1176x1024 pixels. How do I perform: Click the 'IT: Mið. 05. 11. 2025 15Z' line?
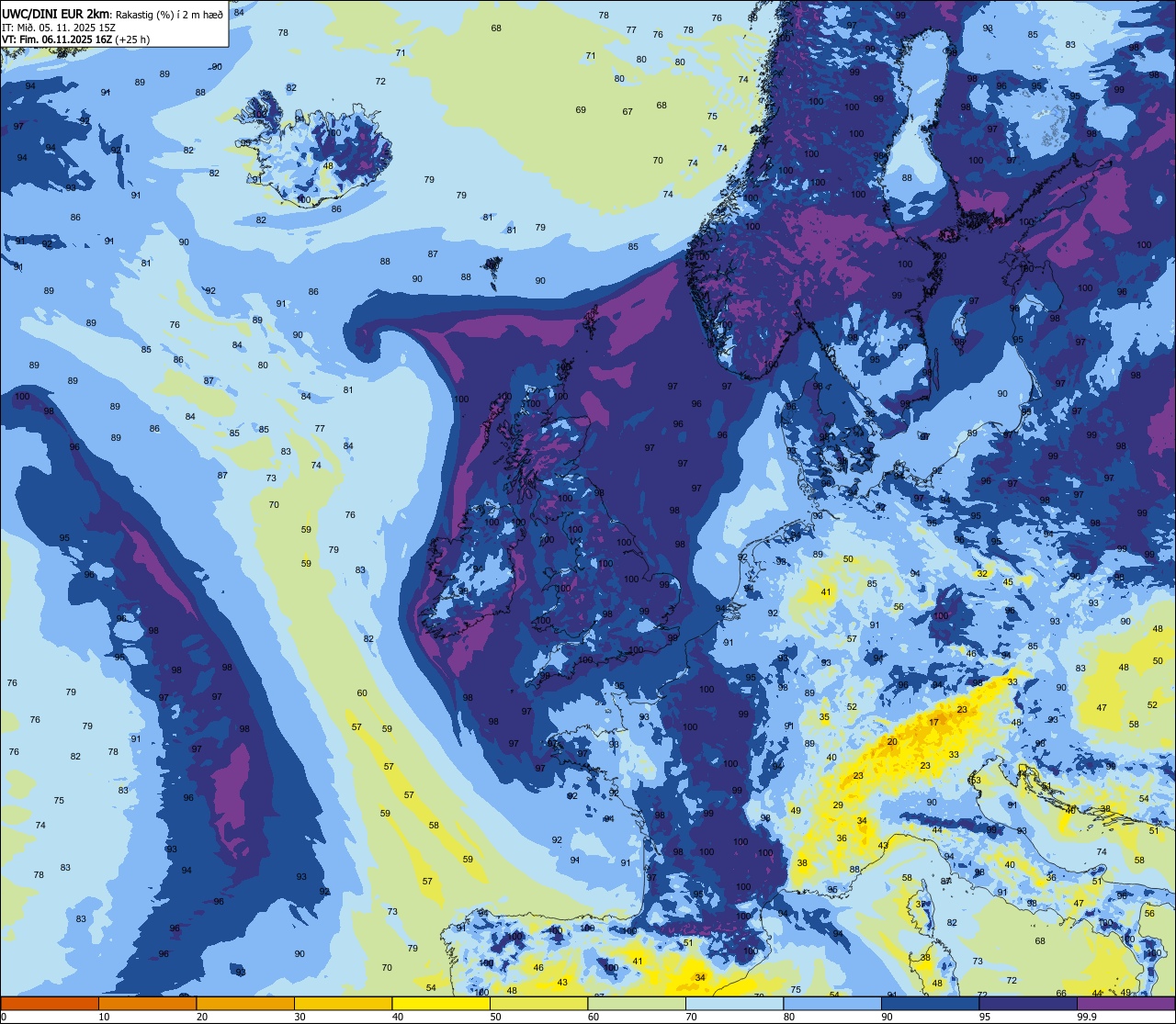(59, 28)
